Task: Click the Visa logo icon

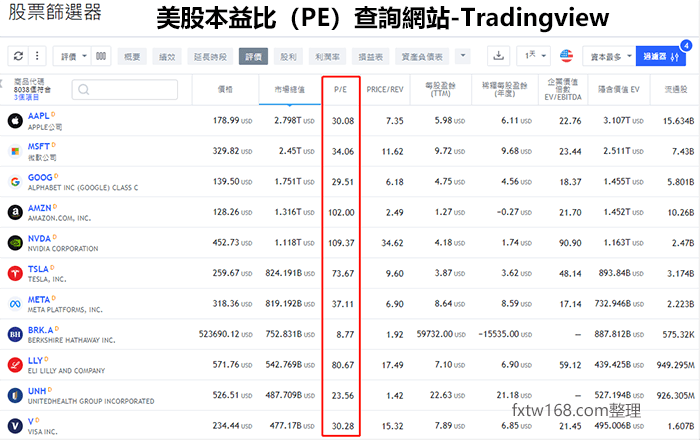Action: (x=15, y=426)
